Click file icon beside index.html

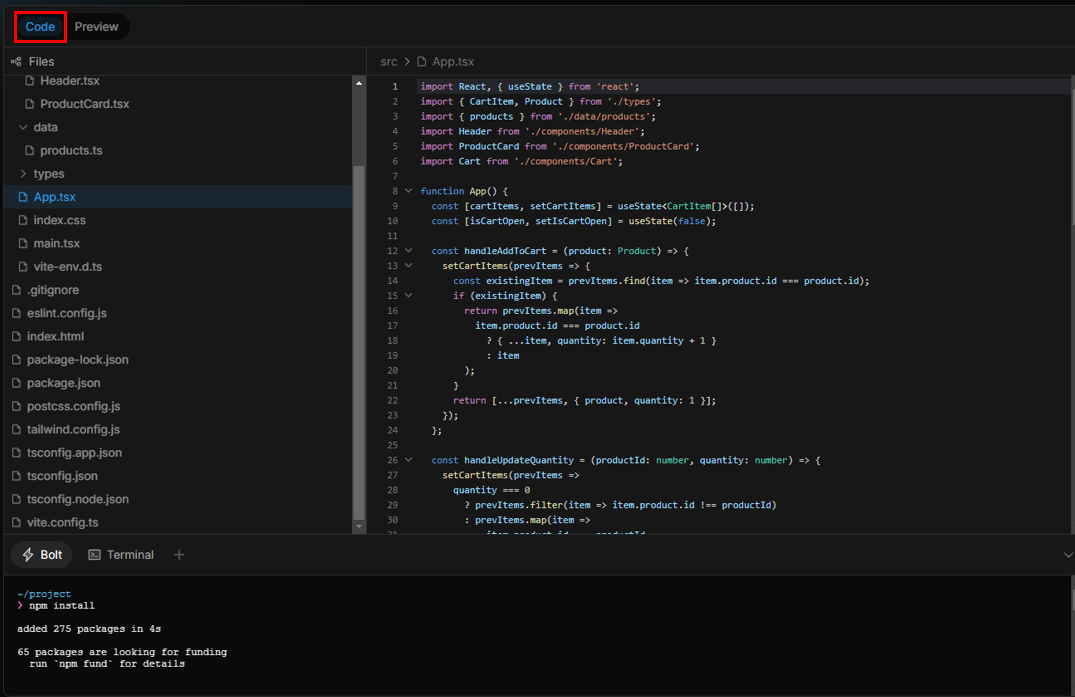16,337
